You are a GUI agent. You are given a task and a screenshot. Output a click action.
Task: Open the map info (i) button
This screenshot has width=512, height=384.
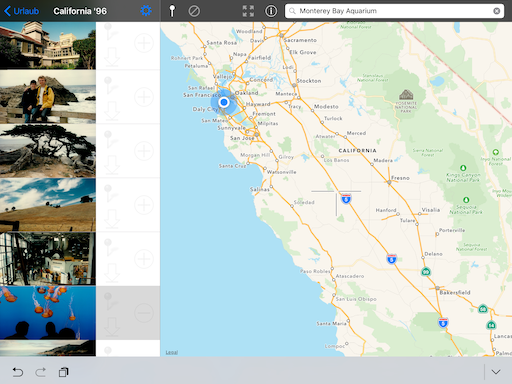pos(271,11)
